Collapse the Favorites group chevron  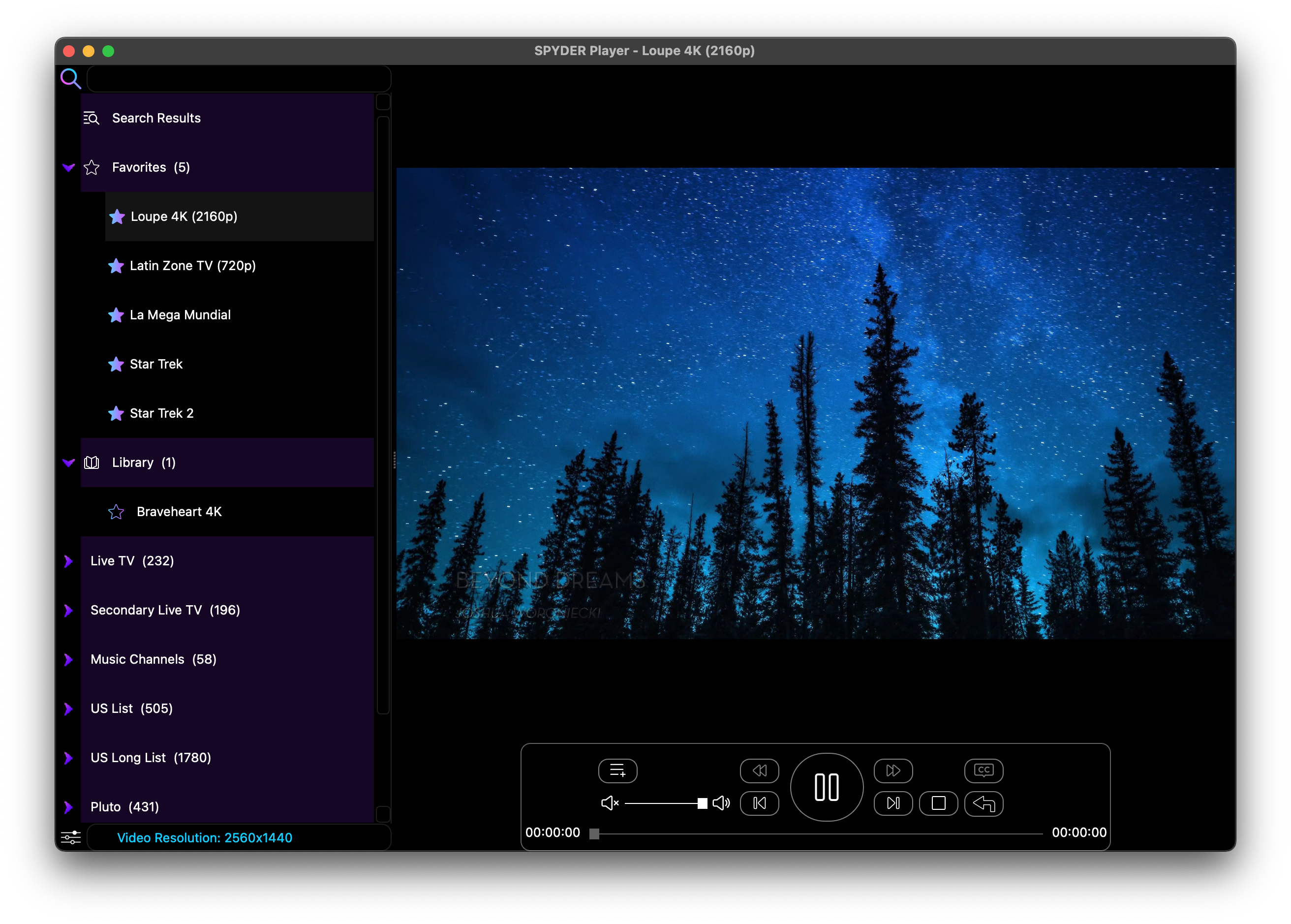(x=68, y=167)
